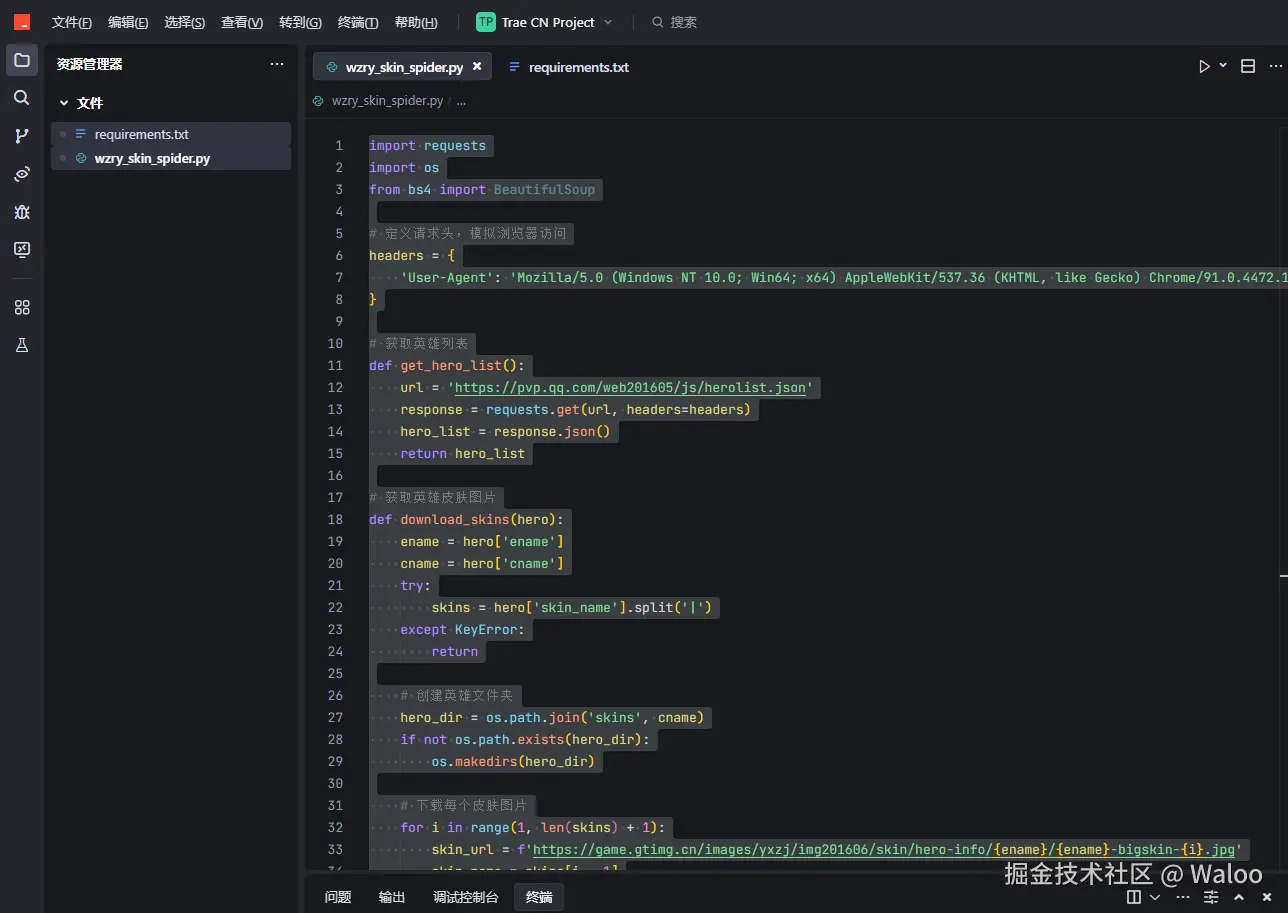Screen dimensions: 1288x913
Task: Maximize the bottom panel using the up chevron
Action: click(x=1238, y=897)
